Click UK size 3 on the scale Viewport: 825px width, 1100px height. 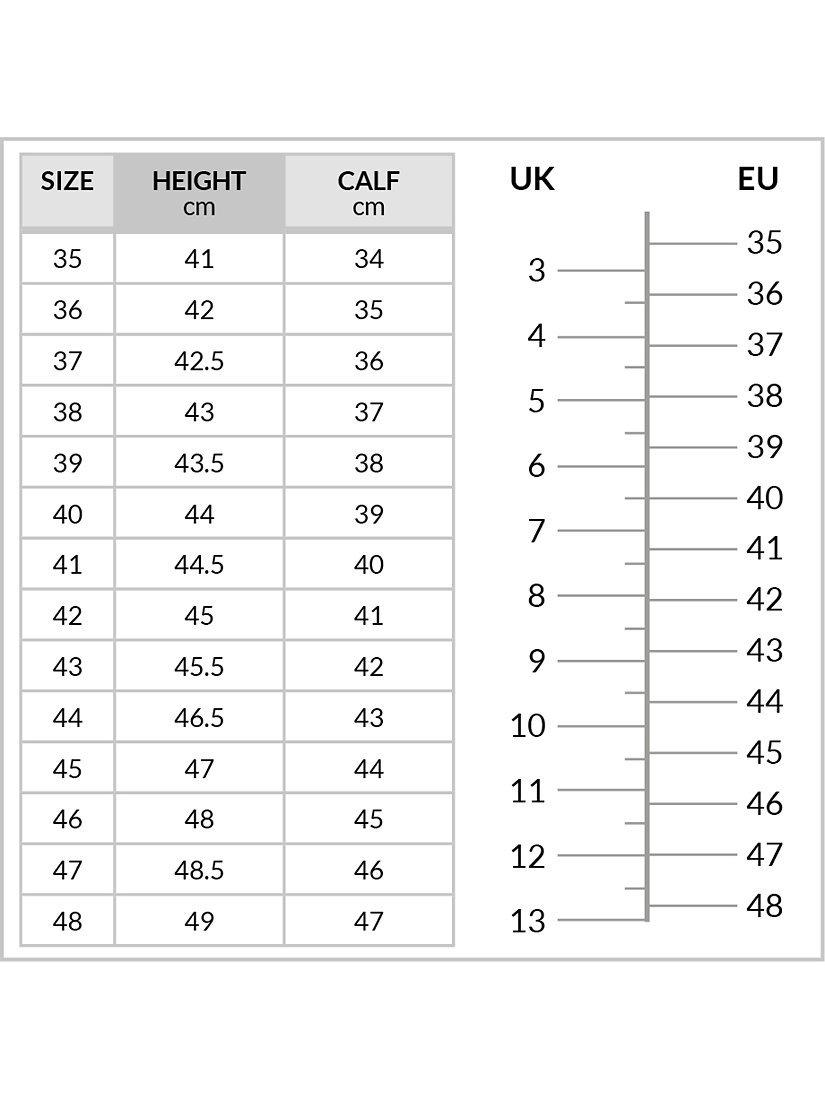tap(537, 270)
